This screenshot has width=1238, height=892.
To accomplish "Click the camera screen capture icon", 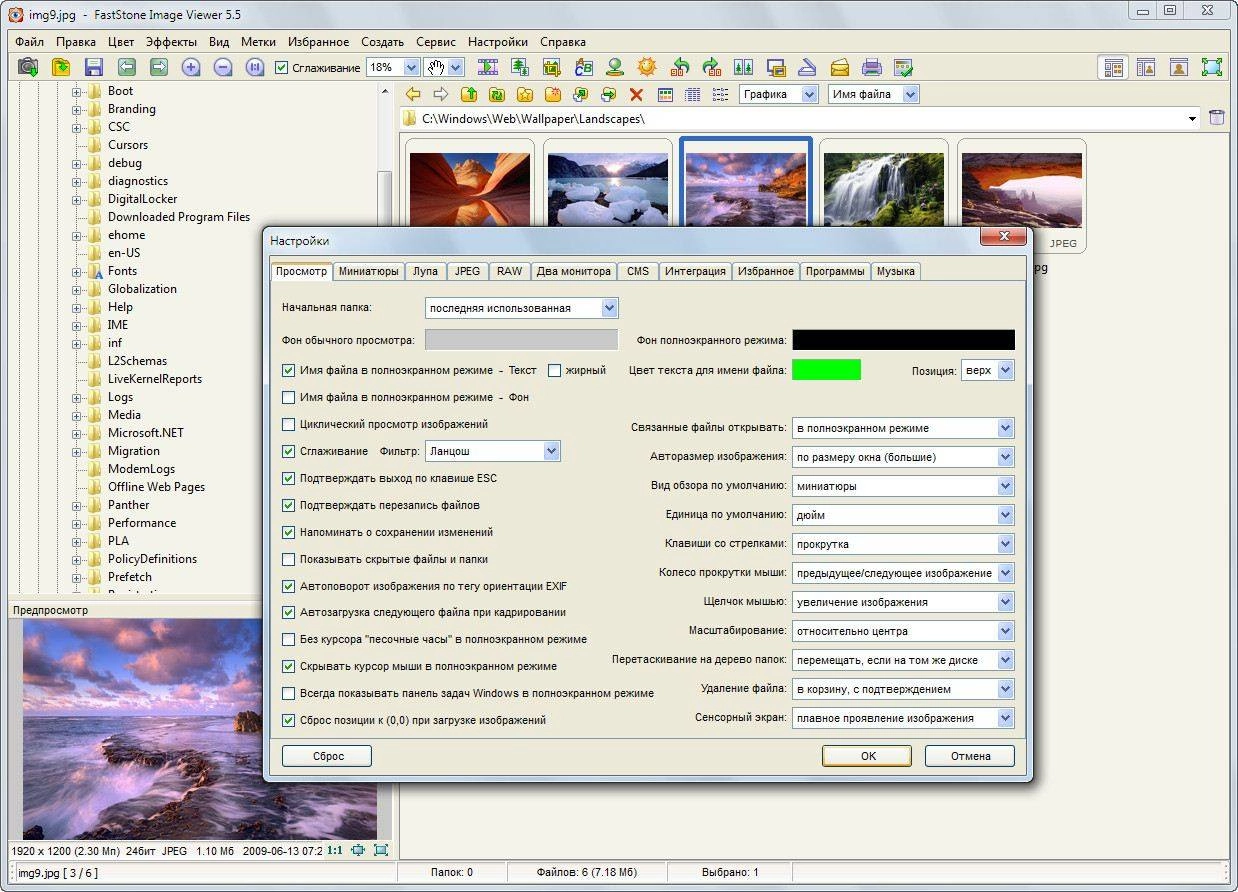I will pos(28,67).
